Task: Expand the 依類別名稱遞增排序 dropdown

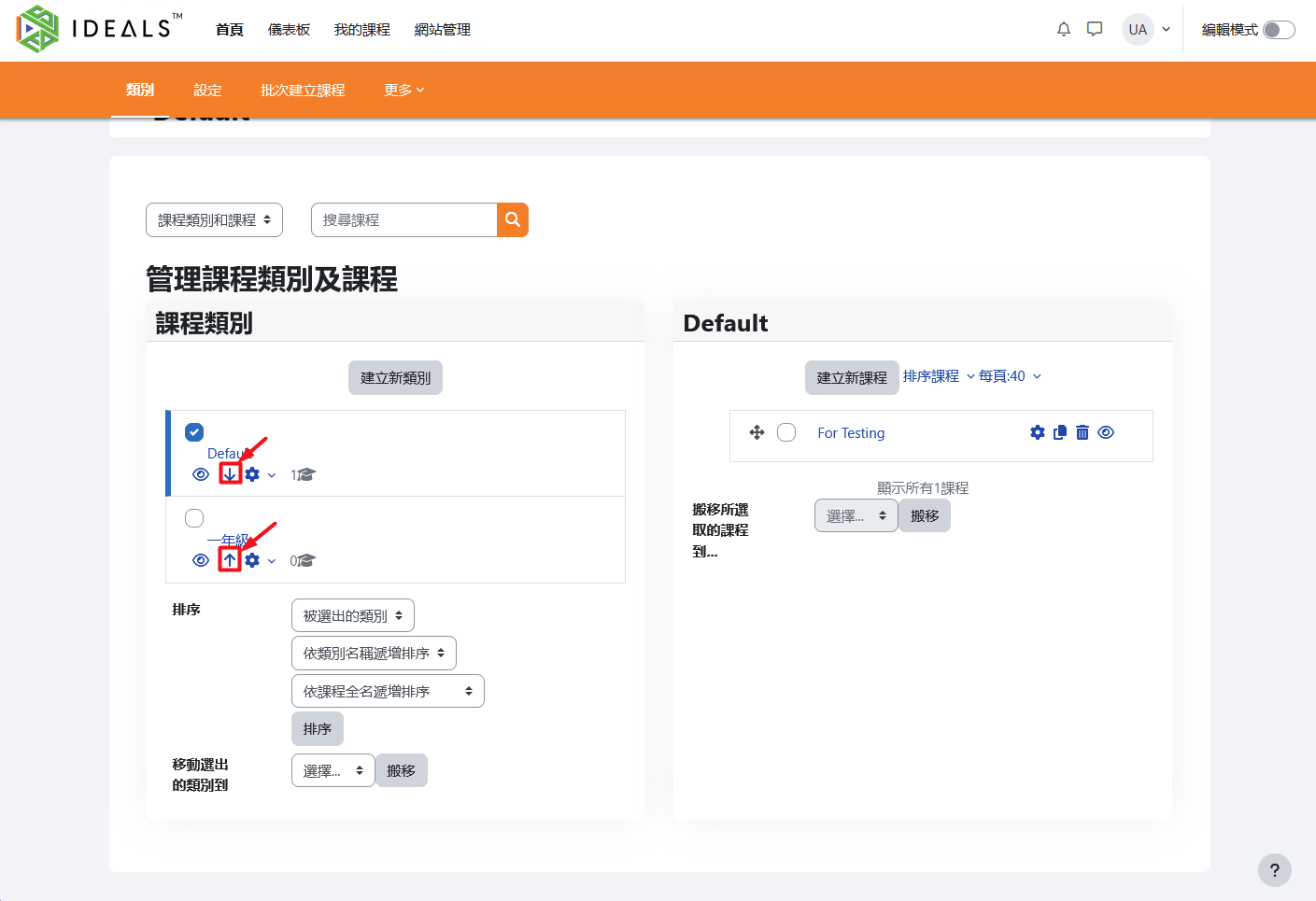Action: pos(374,654)
